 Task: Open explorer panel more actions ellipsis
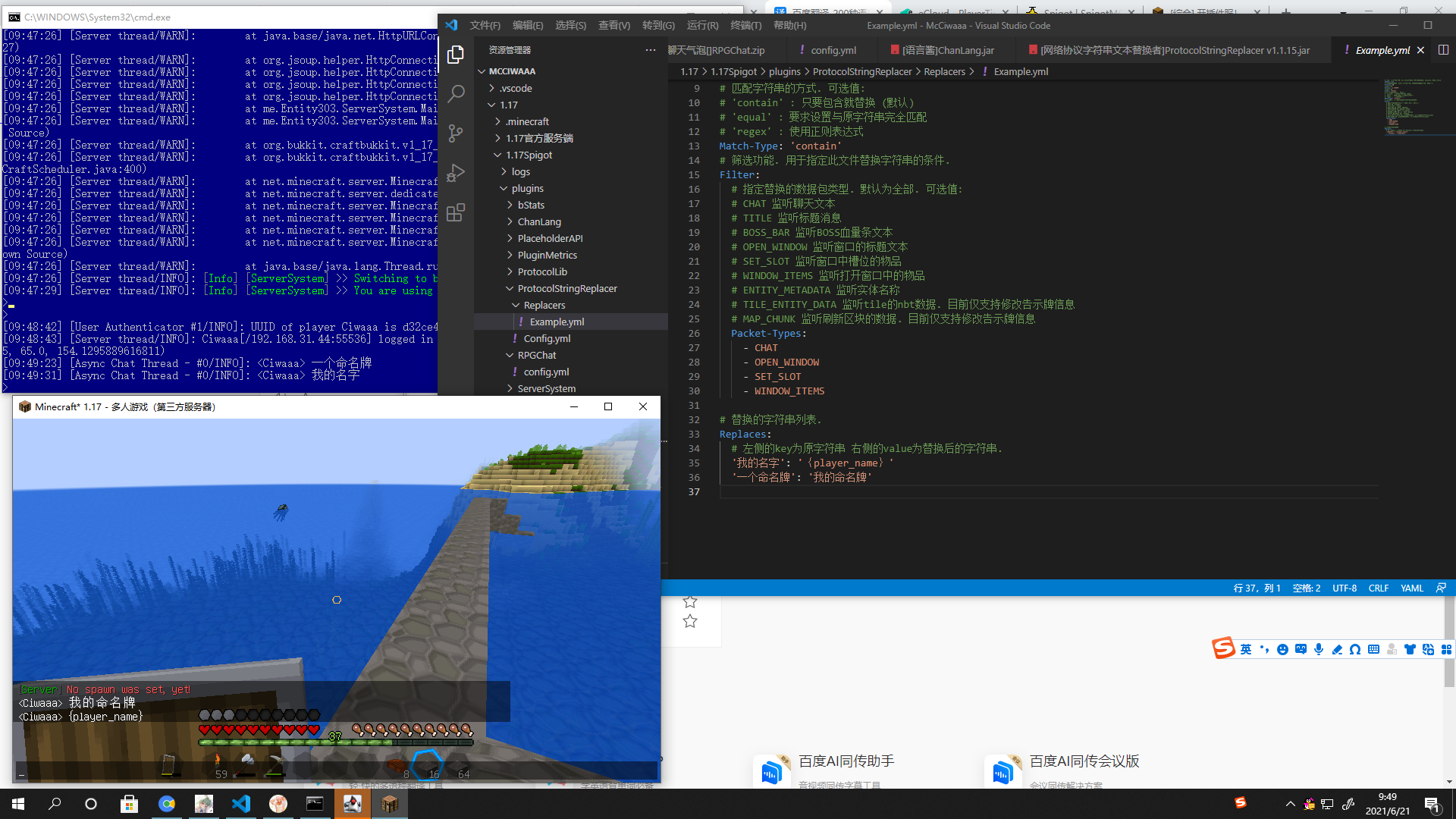tap(651, 50)
